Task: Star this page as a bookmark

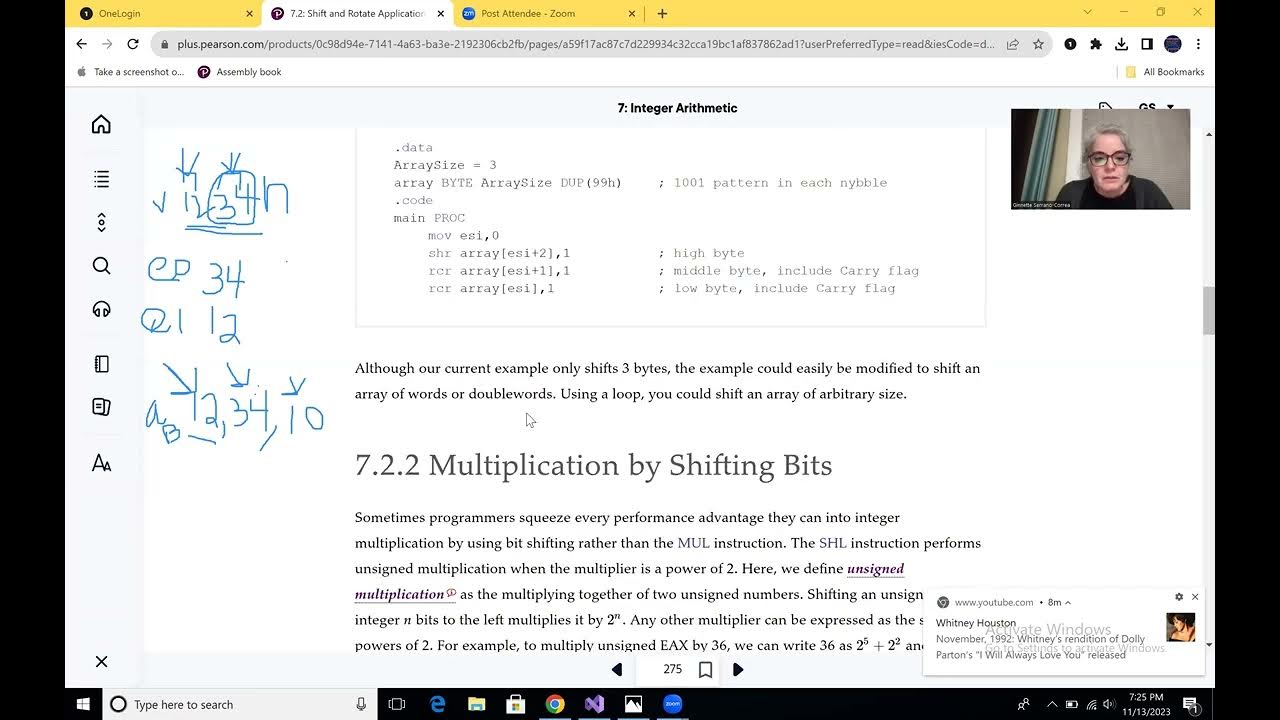Action: click(1038, 44)
